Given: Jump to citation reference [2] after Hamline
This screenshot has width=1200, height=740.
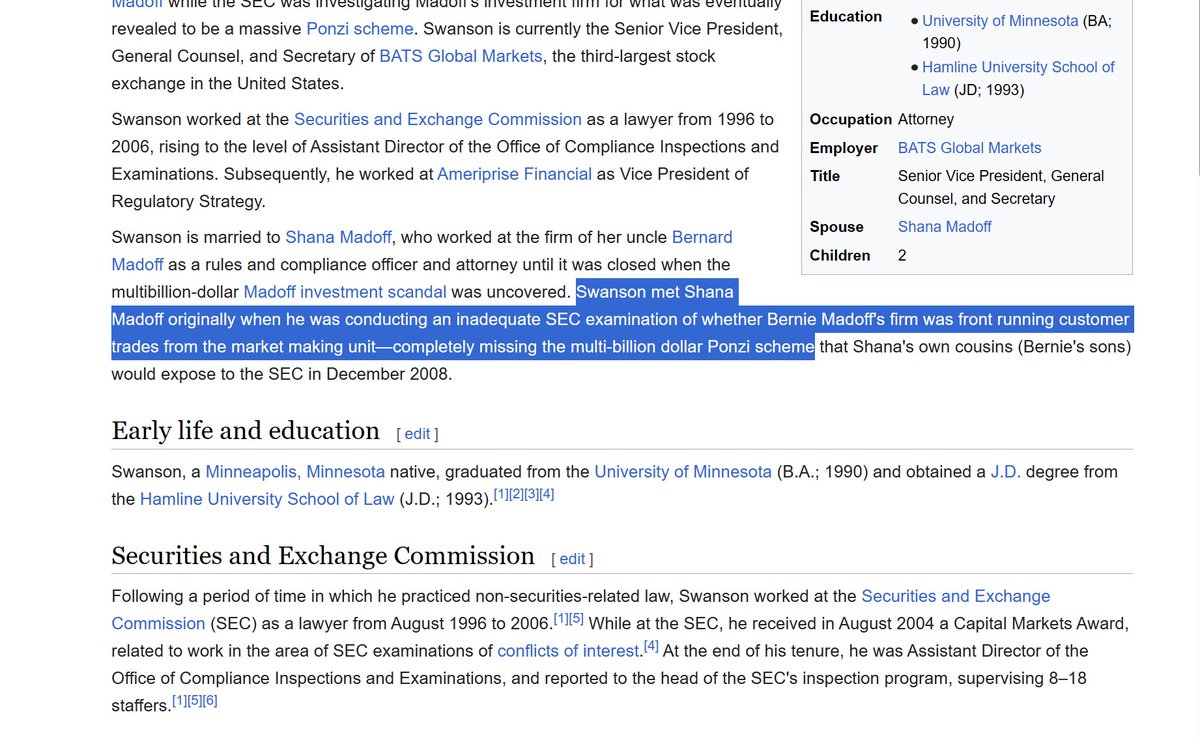Looking at the screenshot, I should [x=516, y=494].
